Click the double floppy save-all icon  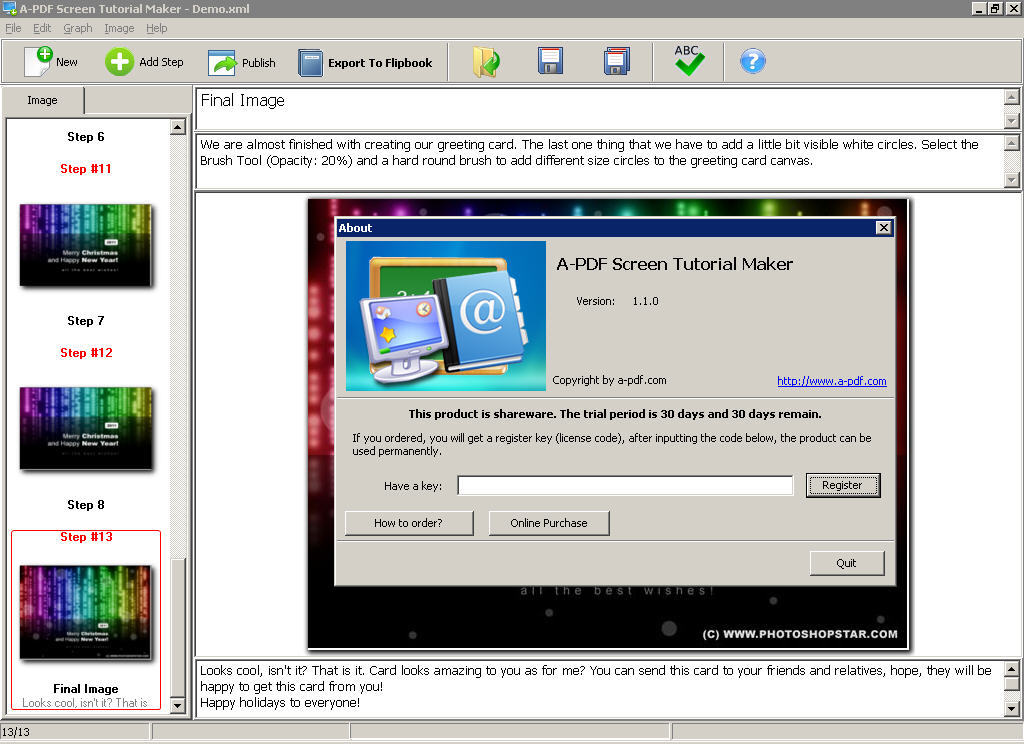617,62
